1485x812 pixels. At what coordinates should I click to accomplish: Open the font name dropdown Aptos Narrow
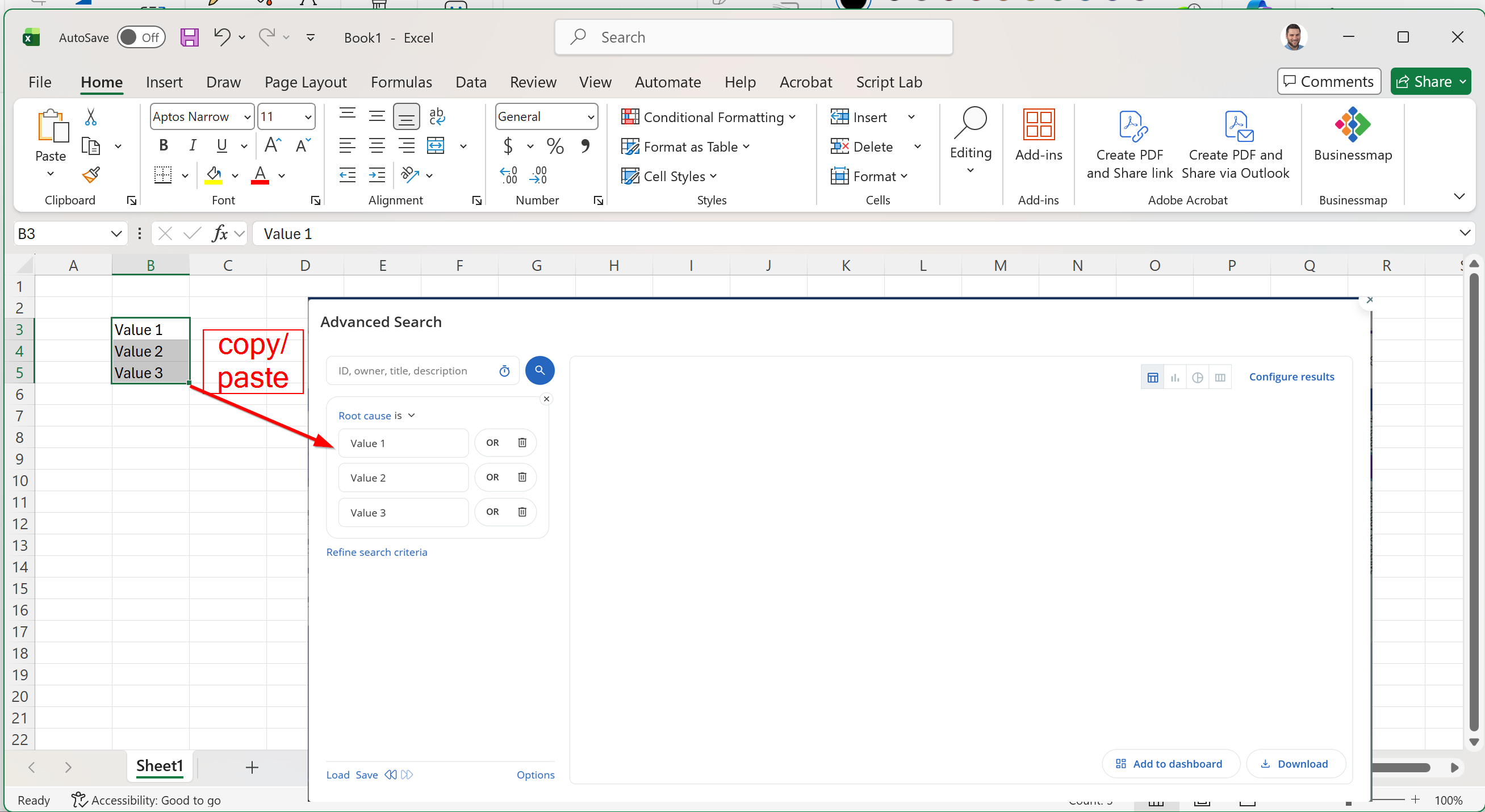click(247, 117)
